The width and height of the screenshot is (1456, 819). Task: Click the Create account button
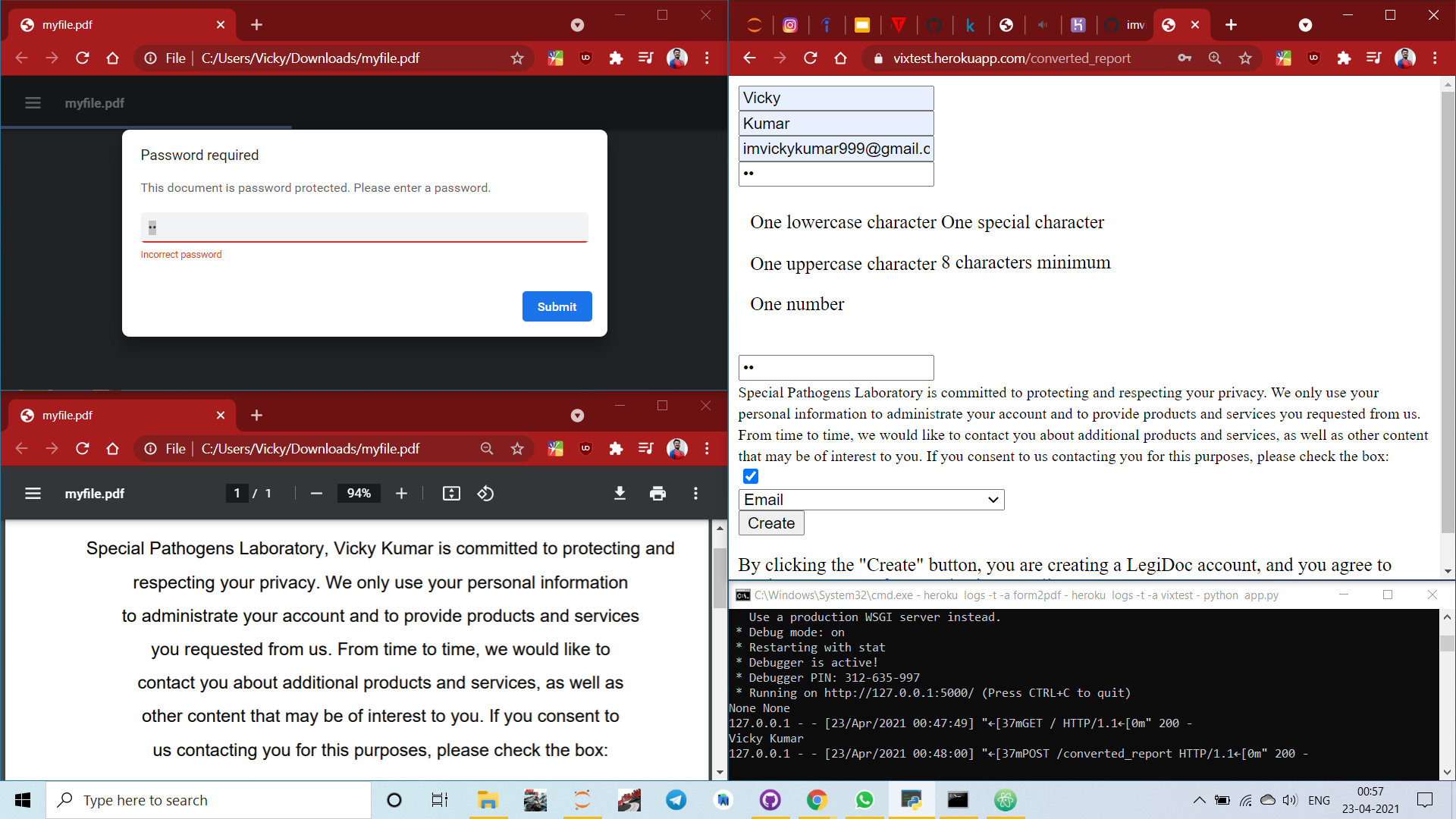[x=770, y=523]
